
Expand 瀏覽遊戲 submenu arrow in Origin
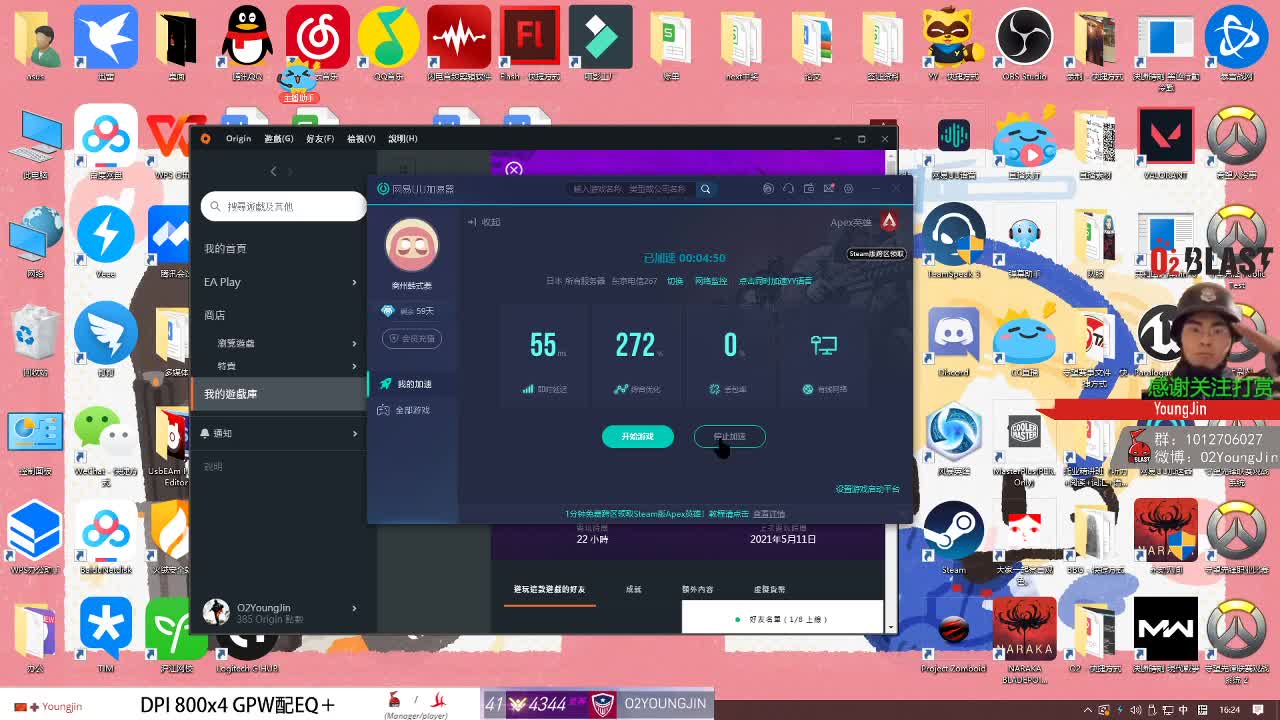(x=354, y=343)
